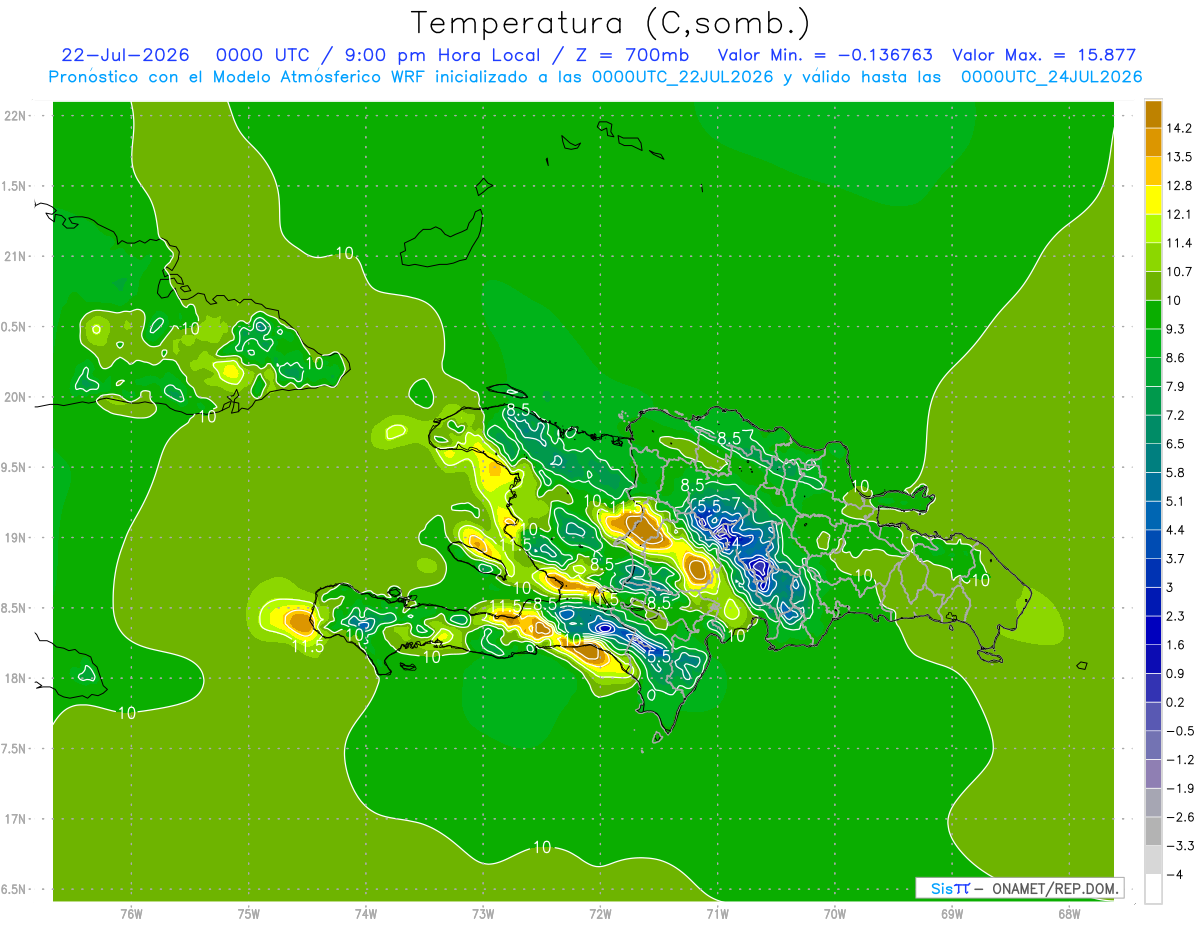Click the "0000UTC_24JUL2026" valid-until time text
The width and height of the screenshot is (1200, 927).
click(1051, 77)
